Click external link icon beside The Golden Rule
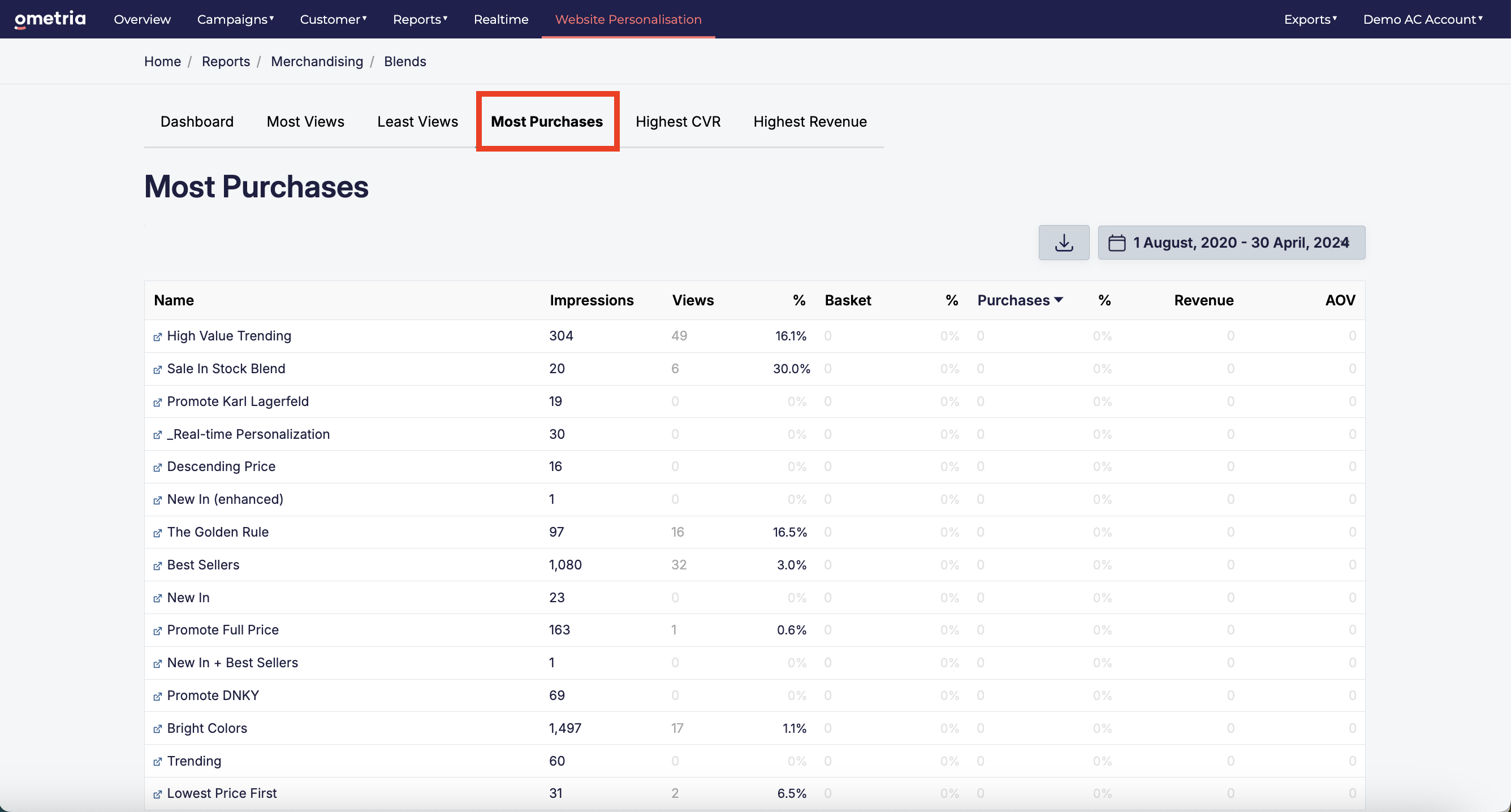Screen dimensions: 1511x812 (x=157, y=533)
